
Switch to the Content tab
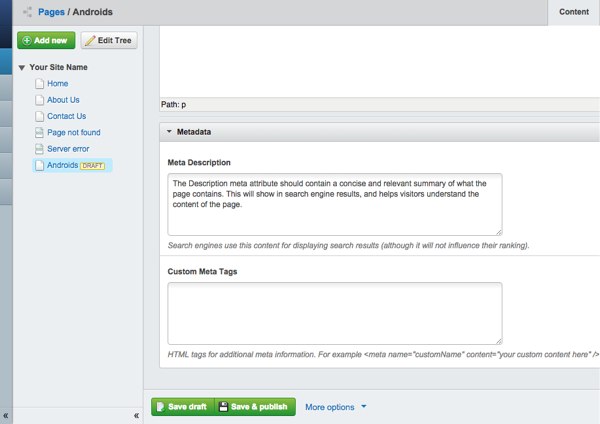573,12
